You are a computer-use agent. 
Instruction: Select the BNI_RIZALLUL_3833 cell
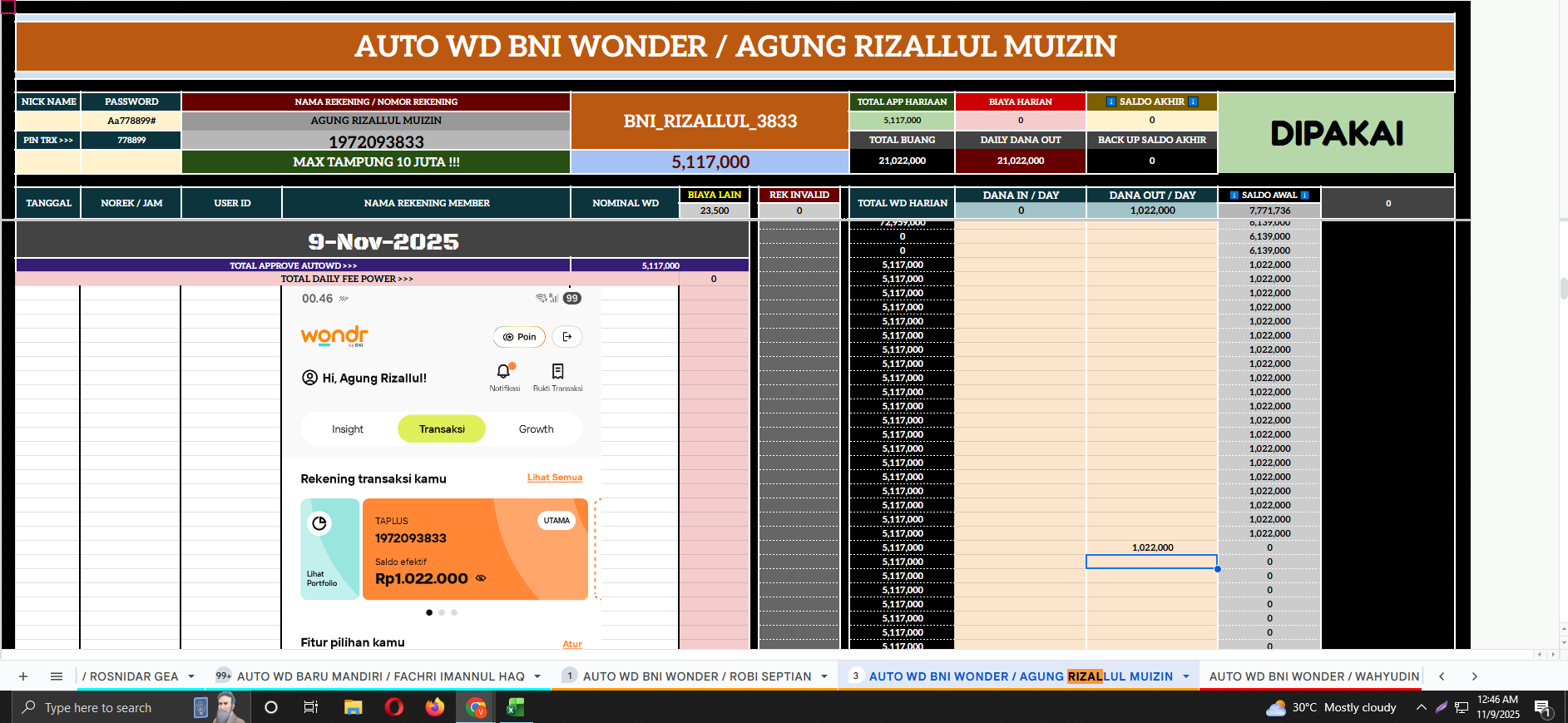[x=710, y=121]
